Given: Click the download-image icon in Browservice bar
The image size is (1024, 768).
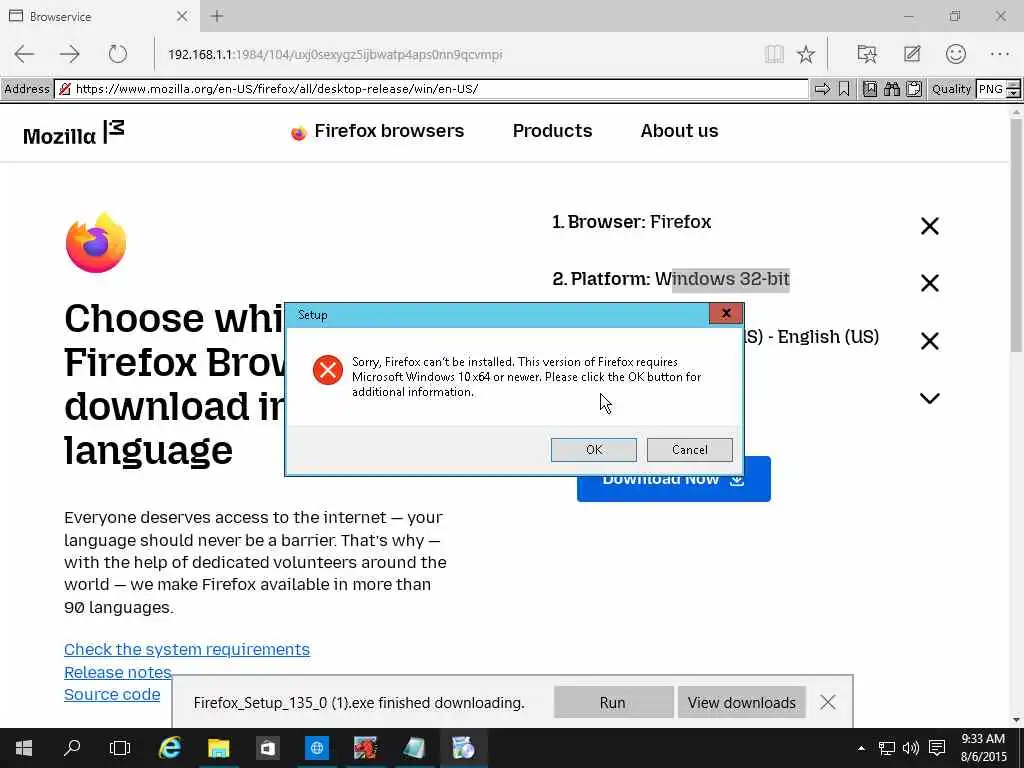Looking at the screenshot, I should (x=870, y=89).
